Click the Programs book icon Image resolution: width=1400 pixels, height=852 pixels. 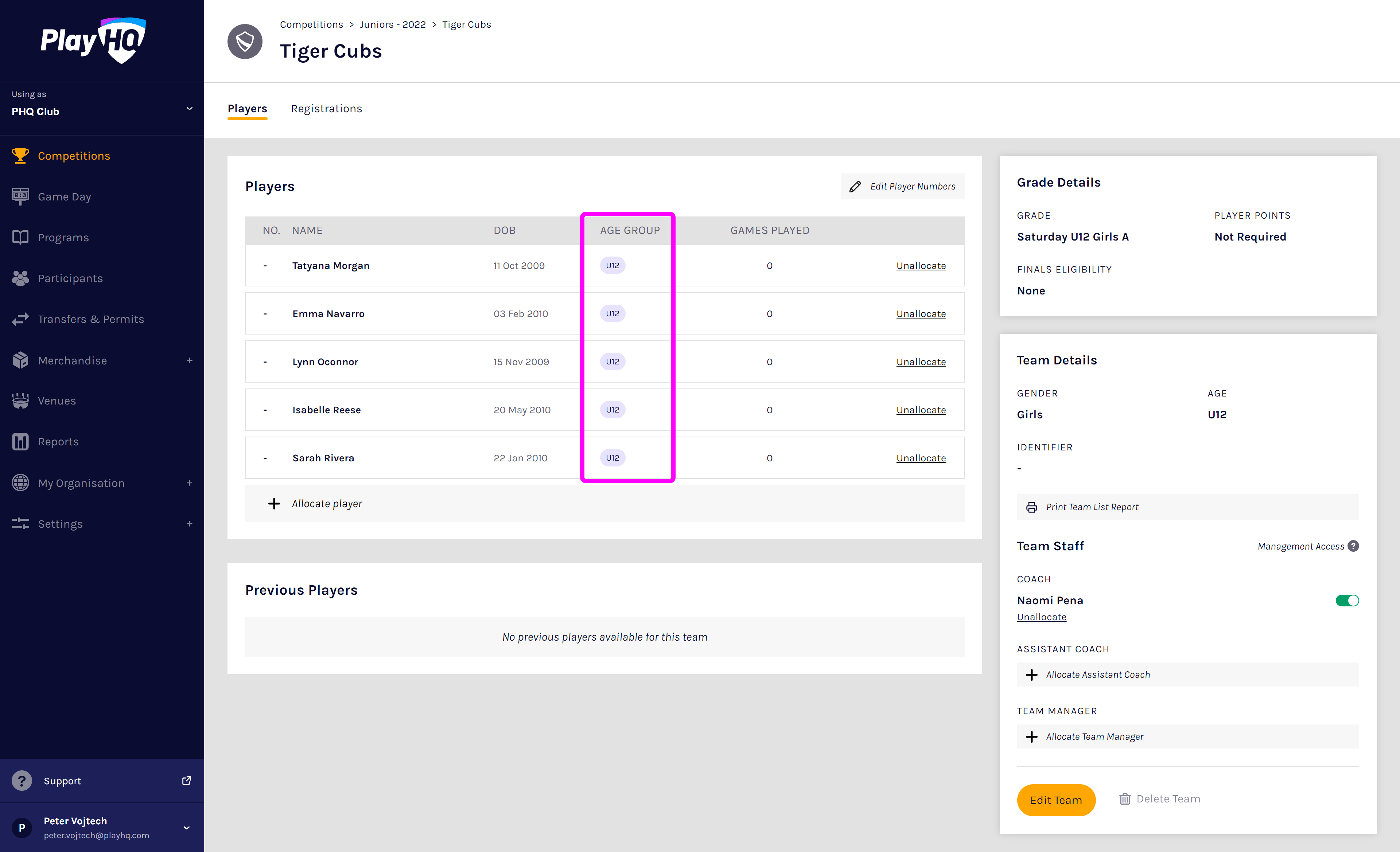[x=20, y=238]
